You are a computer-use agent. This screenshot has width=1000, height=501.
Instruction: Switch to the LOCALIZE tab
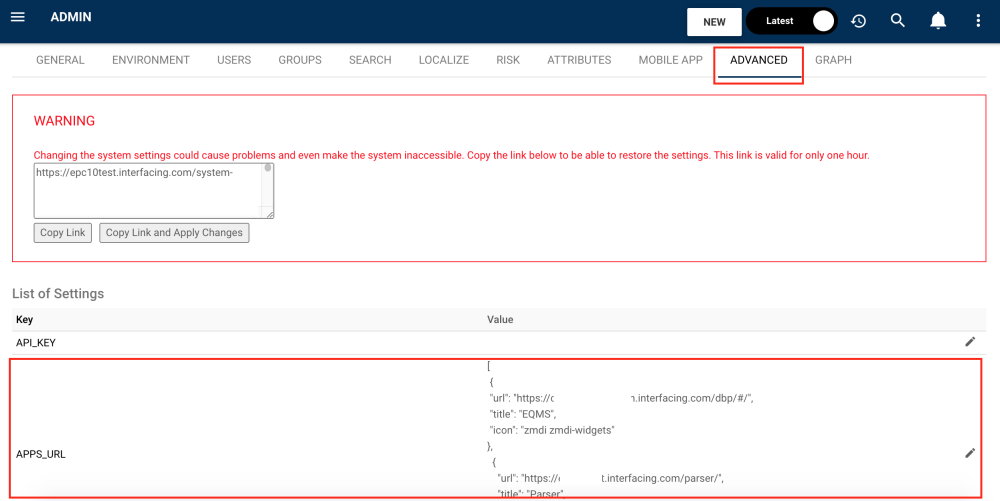coord(444,60)
